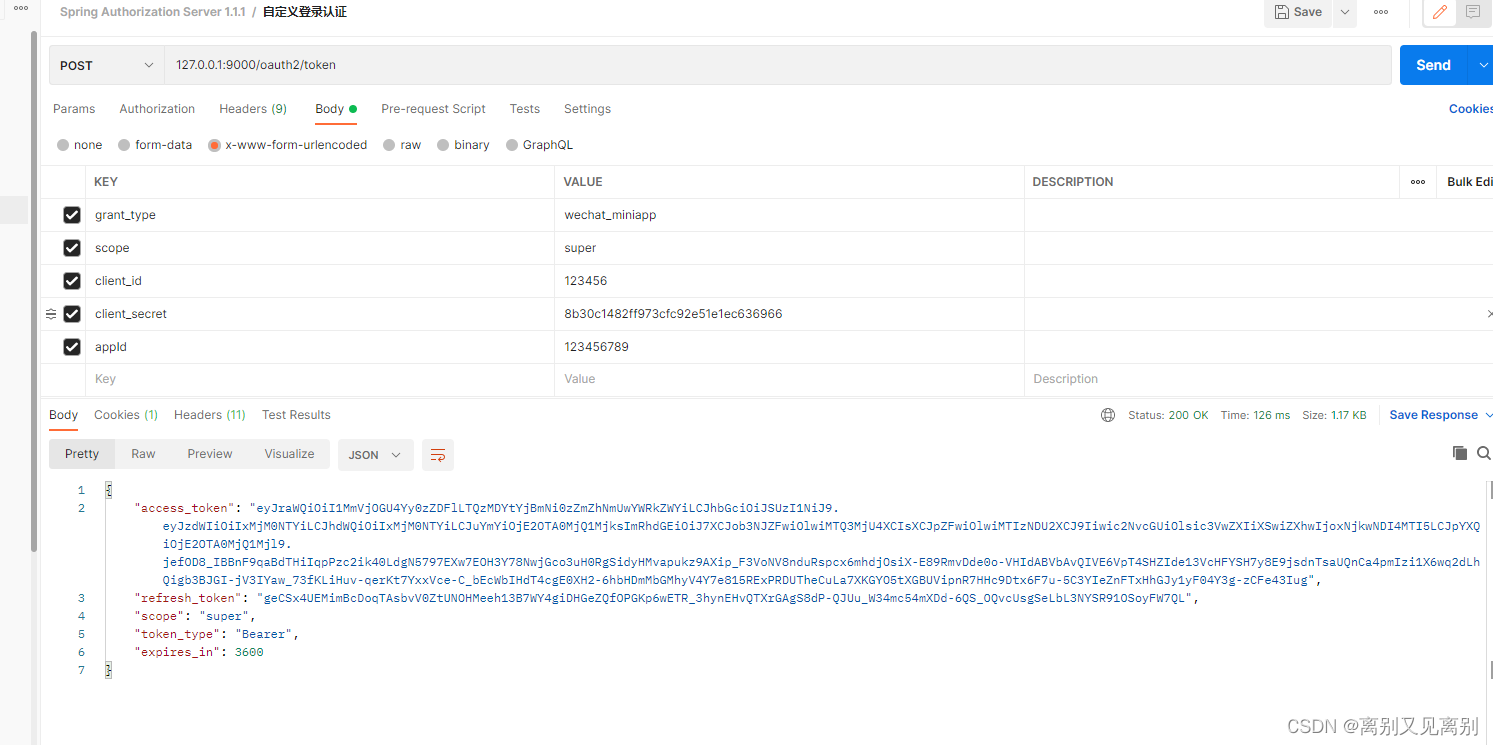
Task: Click the wechat_miniapp value cell
Action: 789,215
